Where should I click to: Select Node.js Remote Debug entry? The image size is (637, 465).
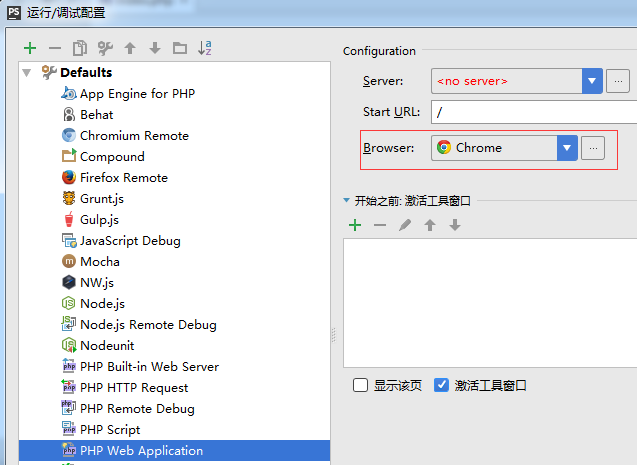pos(174,324)
